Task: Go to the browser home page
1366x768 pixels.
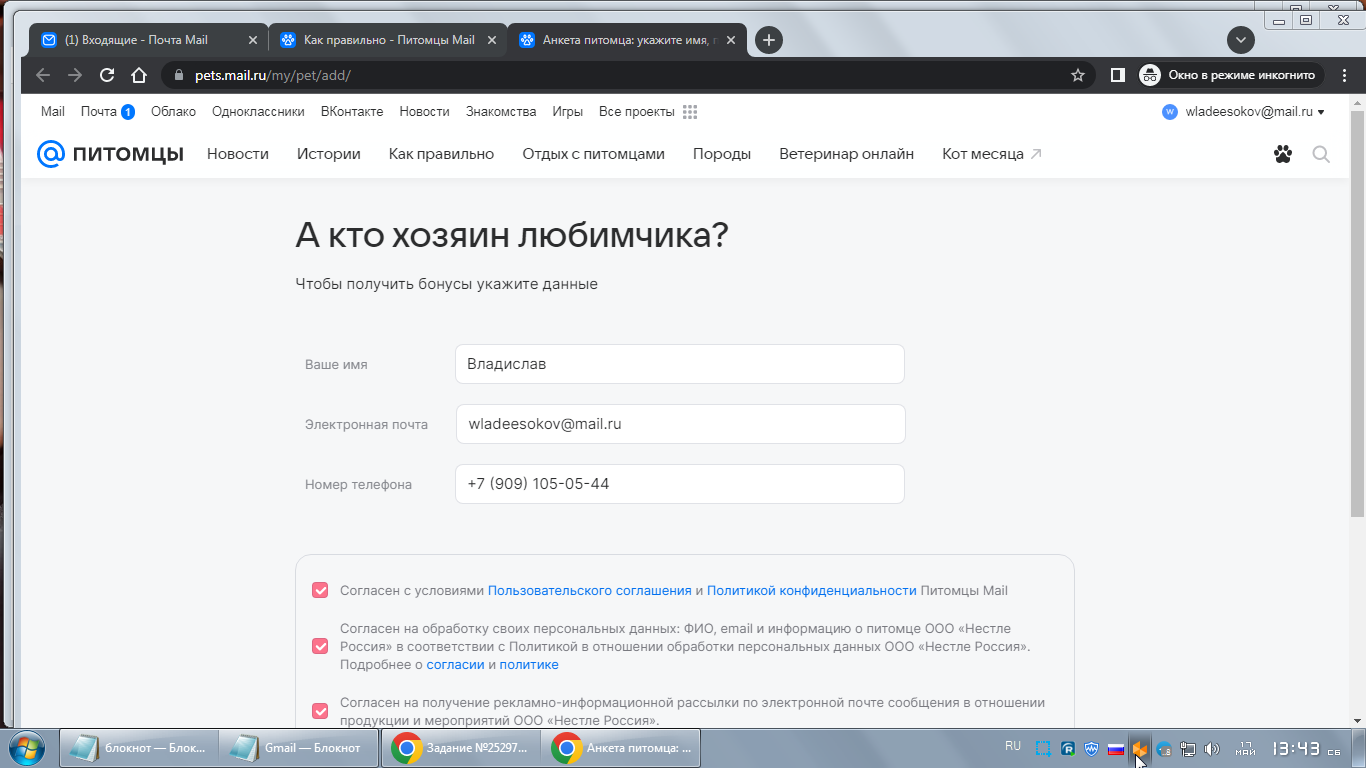Action: [139, 75]
